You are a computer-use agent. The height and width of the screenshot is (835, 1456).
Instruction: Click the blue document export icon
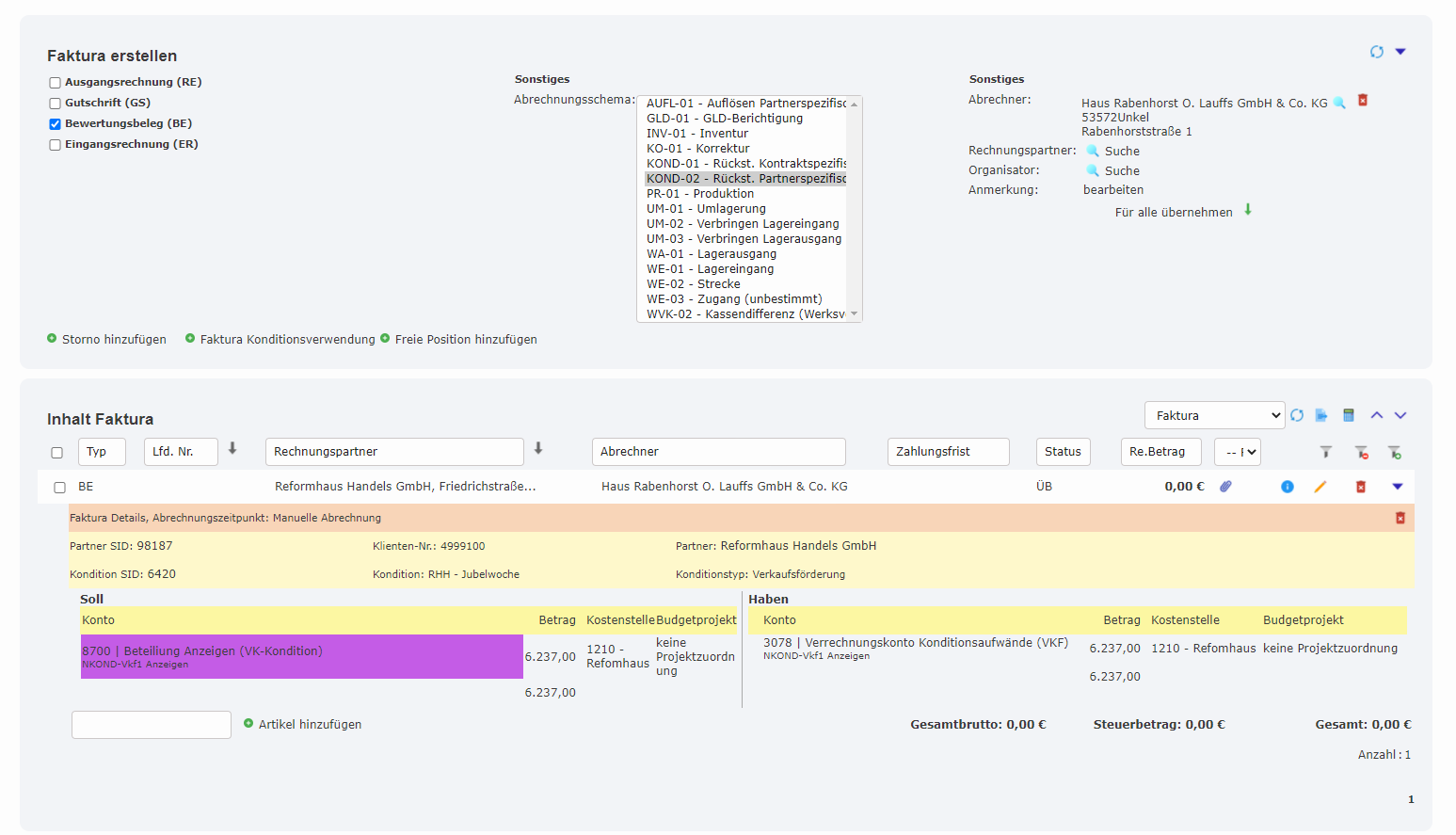(1321, 415)
